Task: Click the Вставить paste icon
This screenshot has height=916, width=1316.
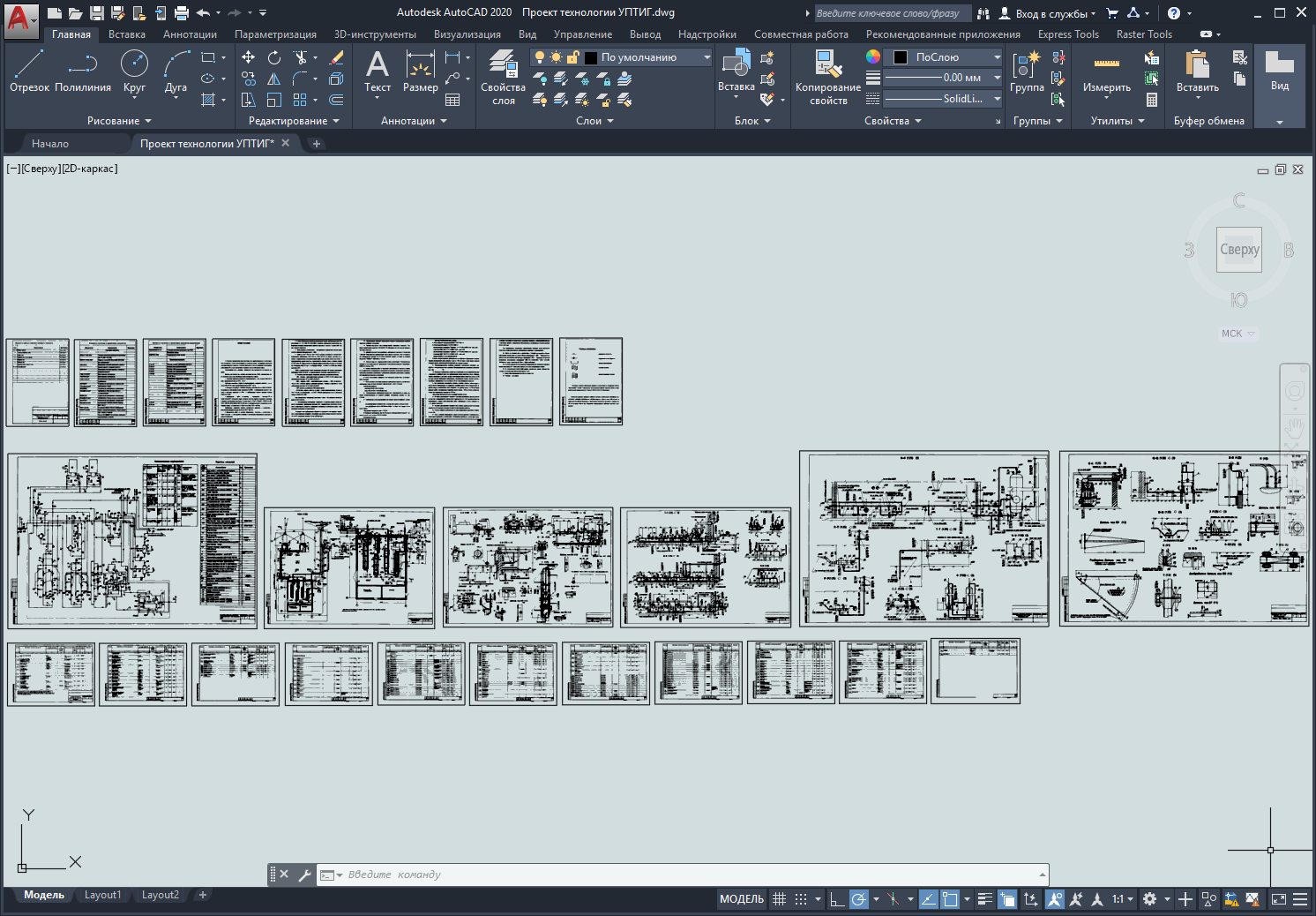Action: (x=1198, y=71)
